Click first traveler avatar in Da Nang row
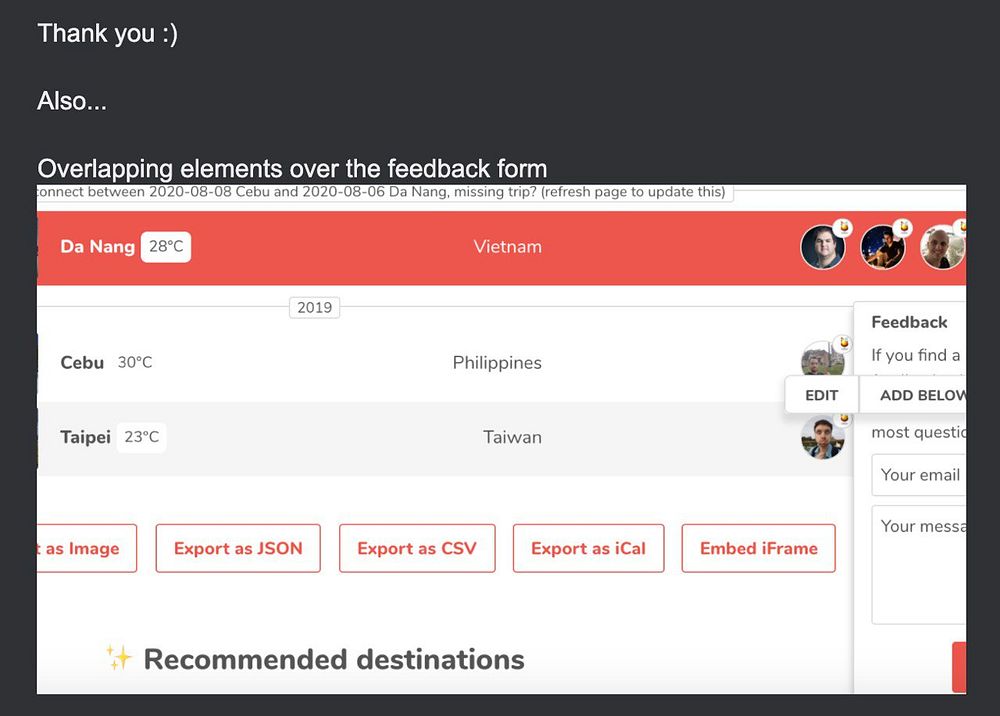The height and width of the screenshot is (716, 1000). 823,247
